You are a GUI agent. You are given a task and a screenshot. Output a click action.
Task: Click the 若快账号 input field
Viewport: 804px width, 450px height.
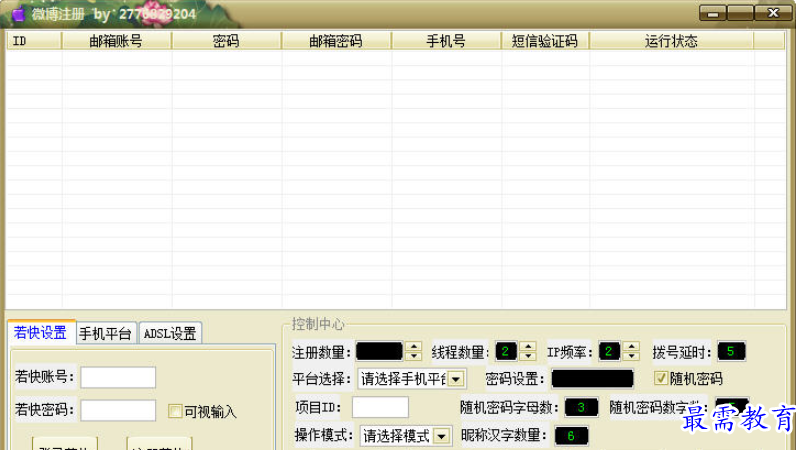118,377
